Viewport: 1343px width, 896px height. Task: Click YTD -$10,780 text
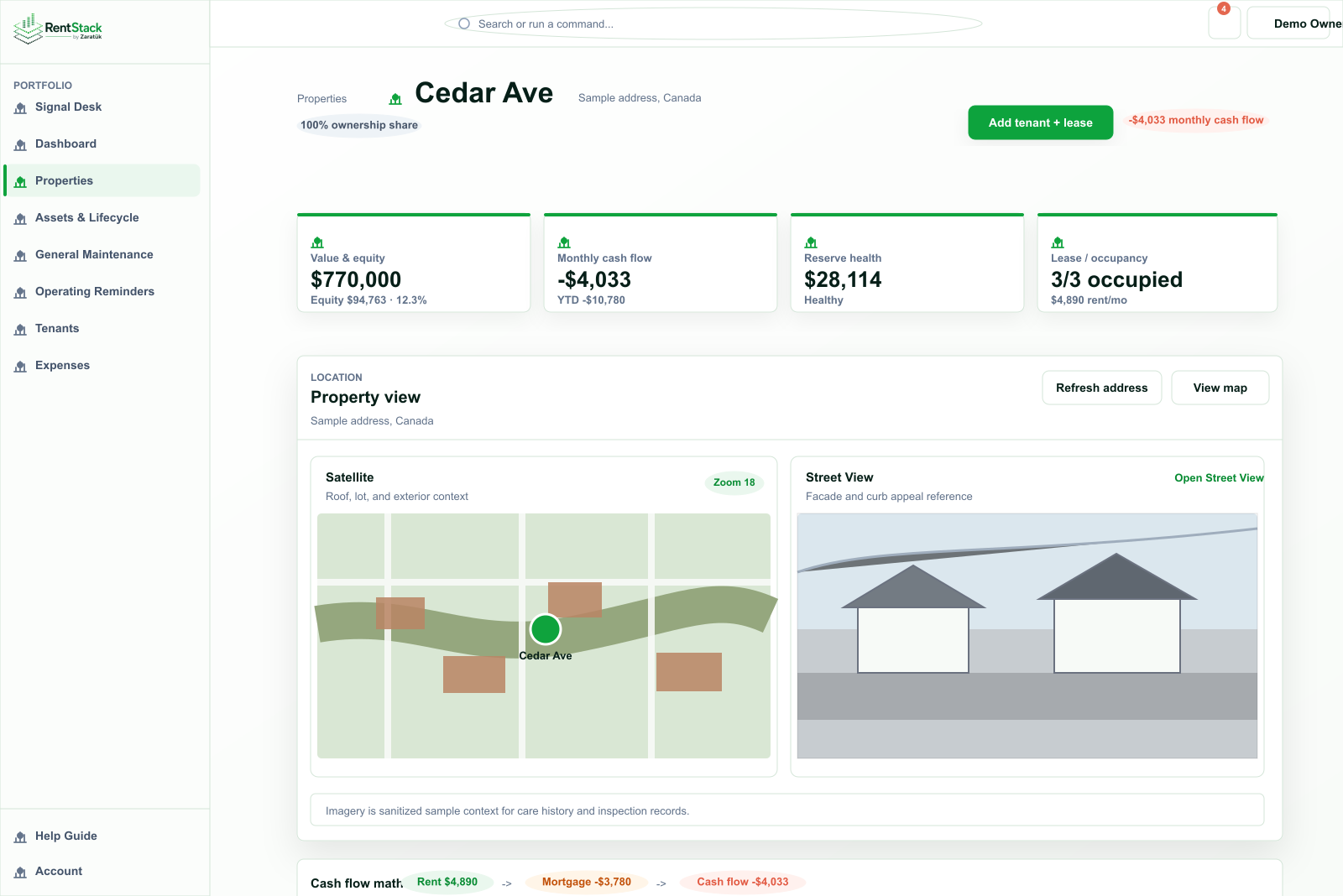coord(591,300)
